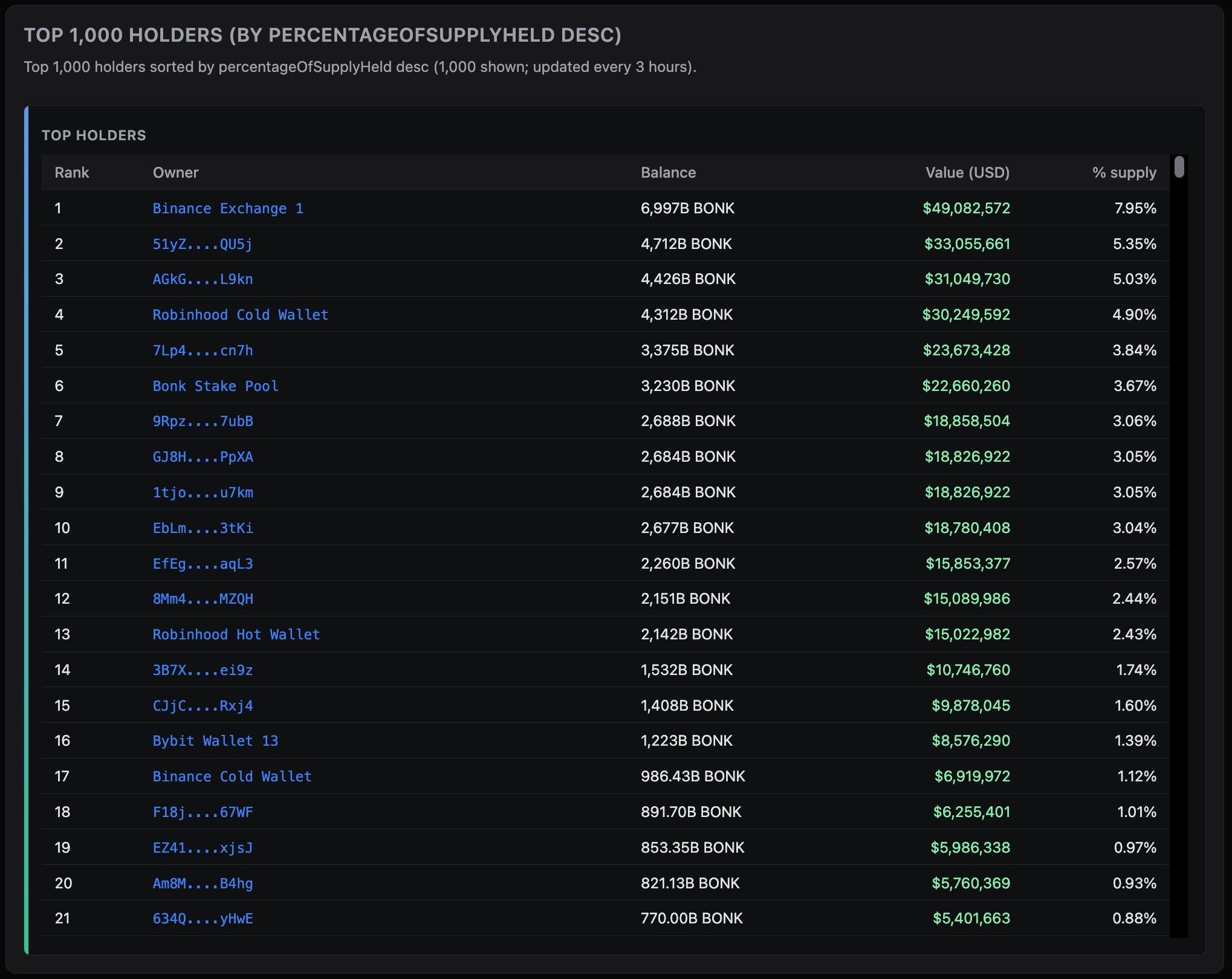Open owner address 7Lp4....cn7h

tap(203, 351)
